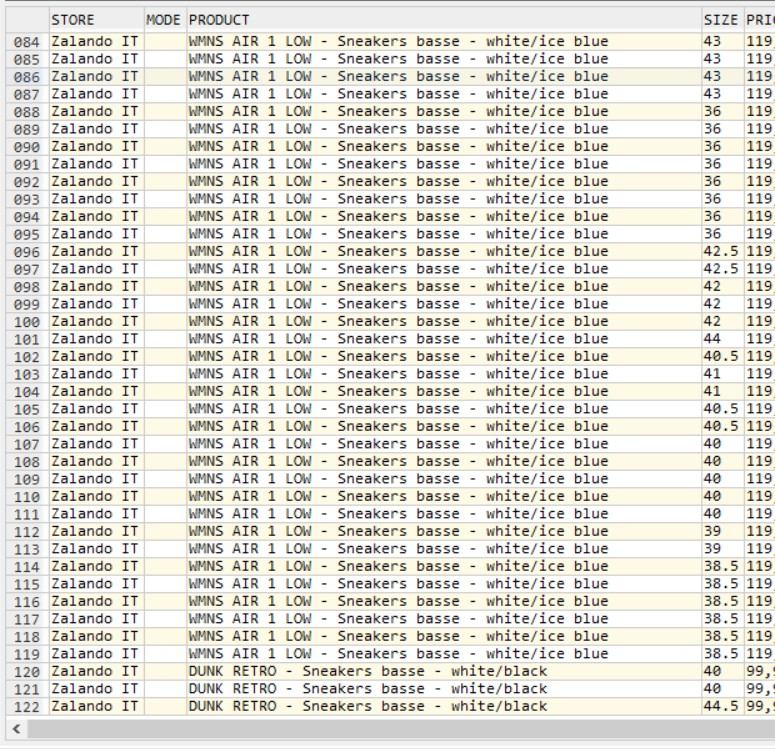Select row number 093

click(x=27, y=199)
